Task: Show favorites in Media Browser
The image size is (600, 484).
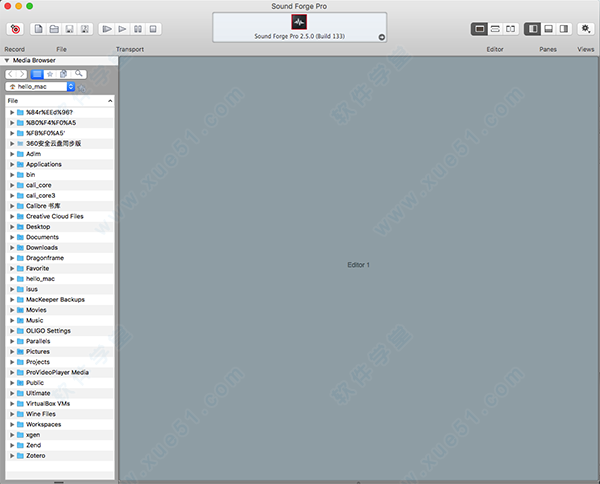Action: pyautogui.click(x=50, y=74)
